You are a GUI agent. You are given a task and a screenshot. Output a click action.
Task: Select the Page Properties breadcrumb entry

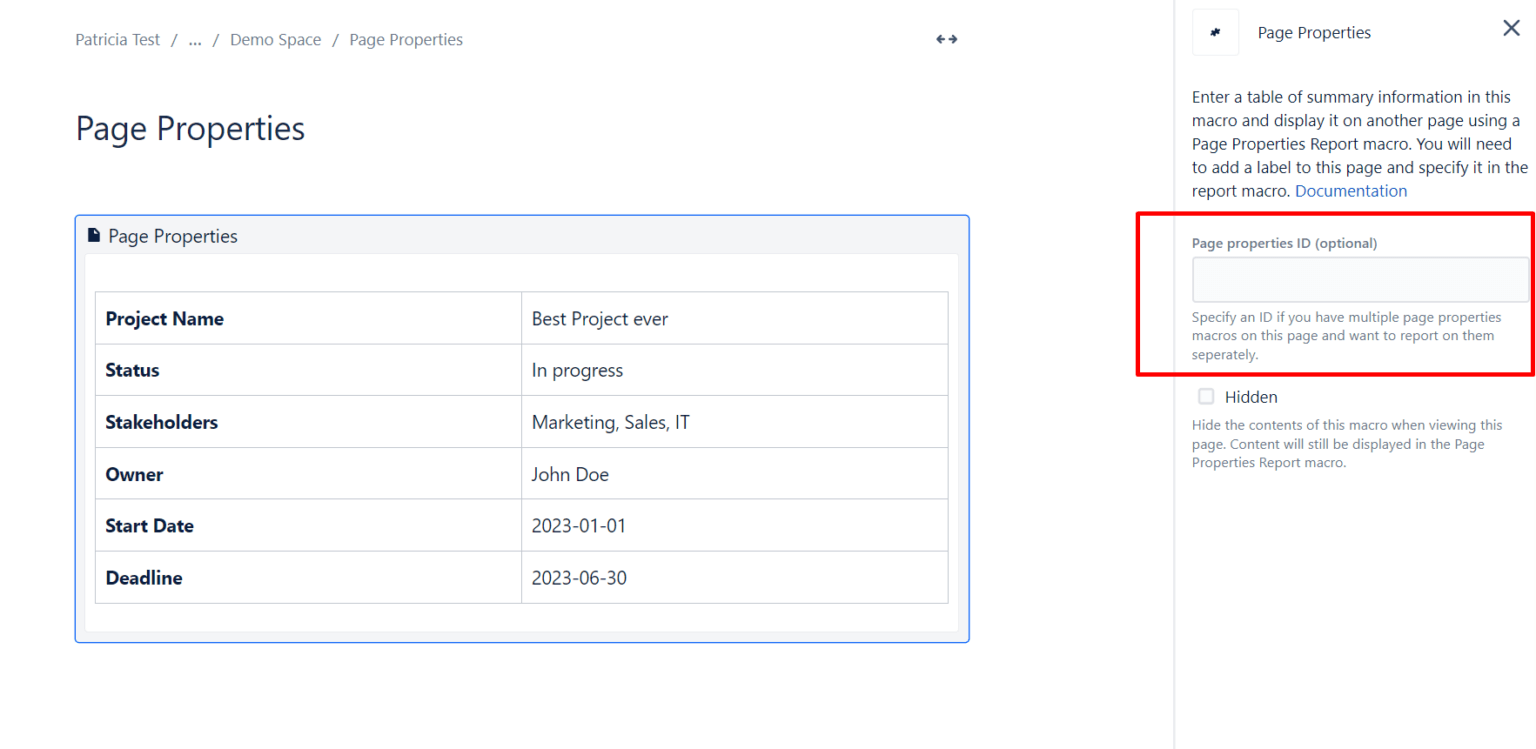[x=405, y=39]
